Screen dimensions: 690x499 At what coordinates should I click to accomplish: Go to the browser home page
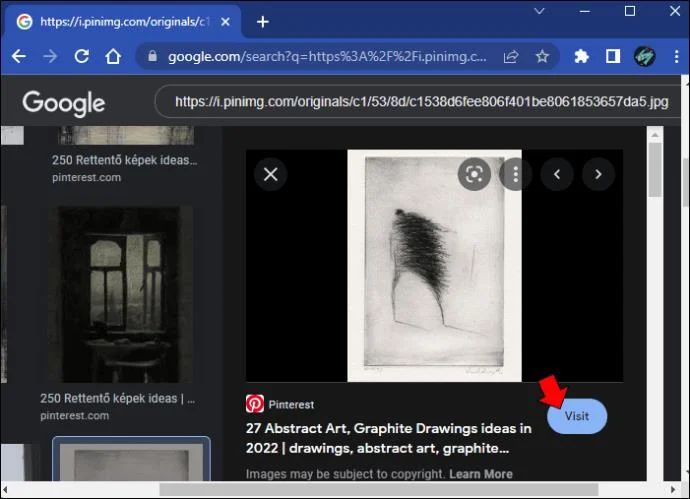(113, 56)
